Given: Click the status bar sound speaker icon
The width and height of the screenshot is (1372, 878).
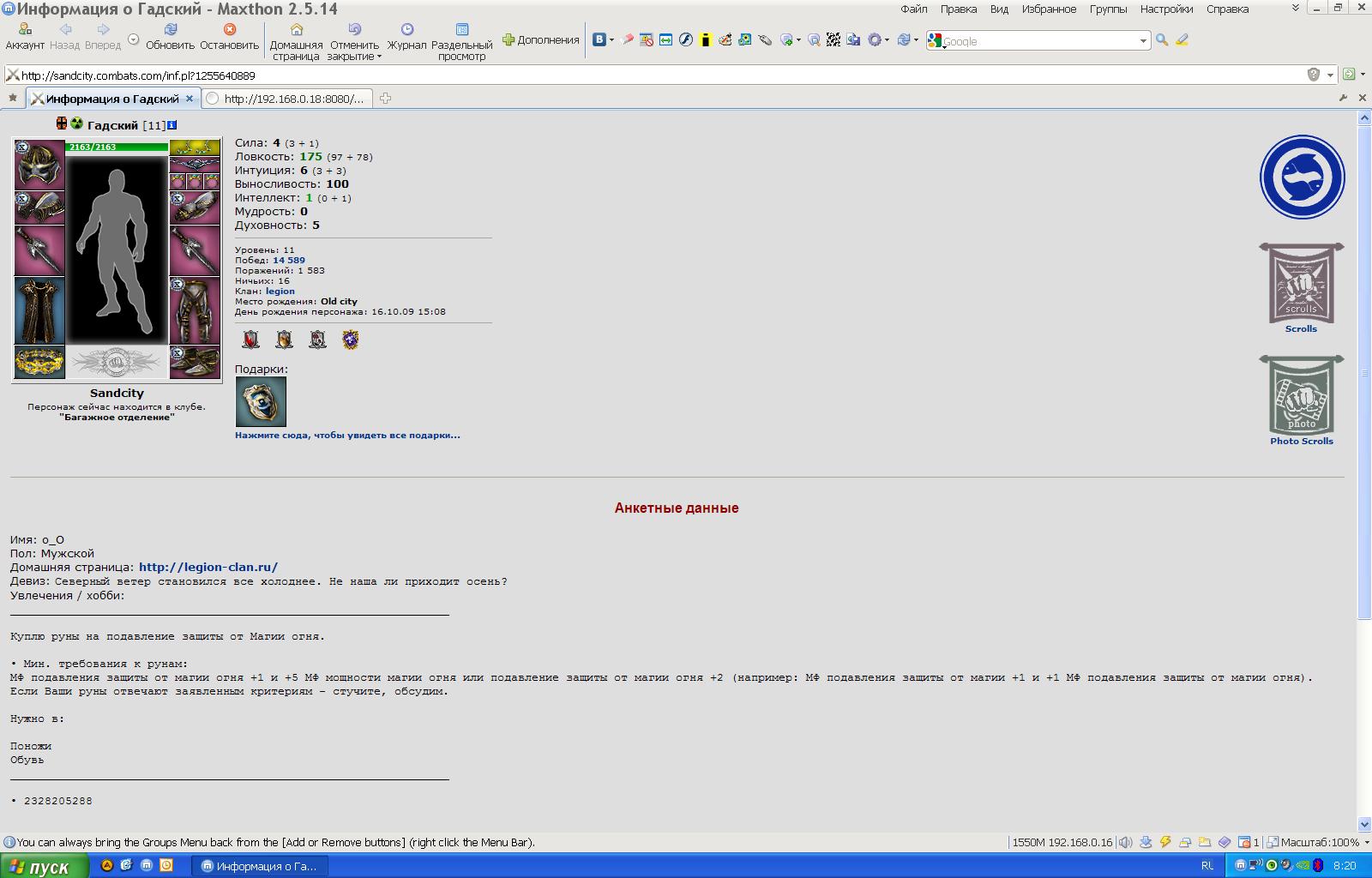Looking at the screenshot, I should click(x=1125, y=842).
